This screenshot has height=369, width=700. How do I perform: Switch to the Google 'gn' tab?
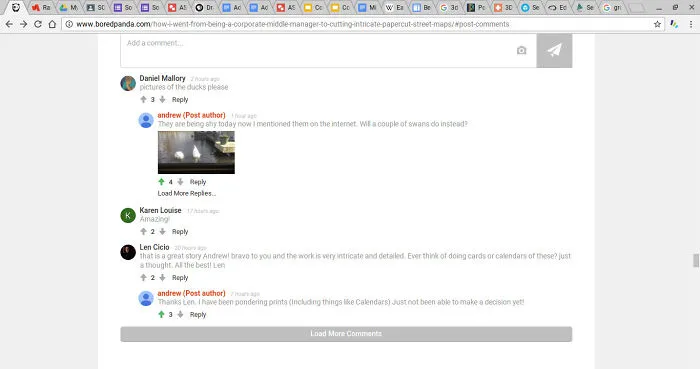click(x=612, y=8)
